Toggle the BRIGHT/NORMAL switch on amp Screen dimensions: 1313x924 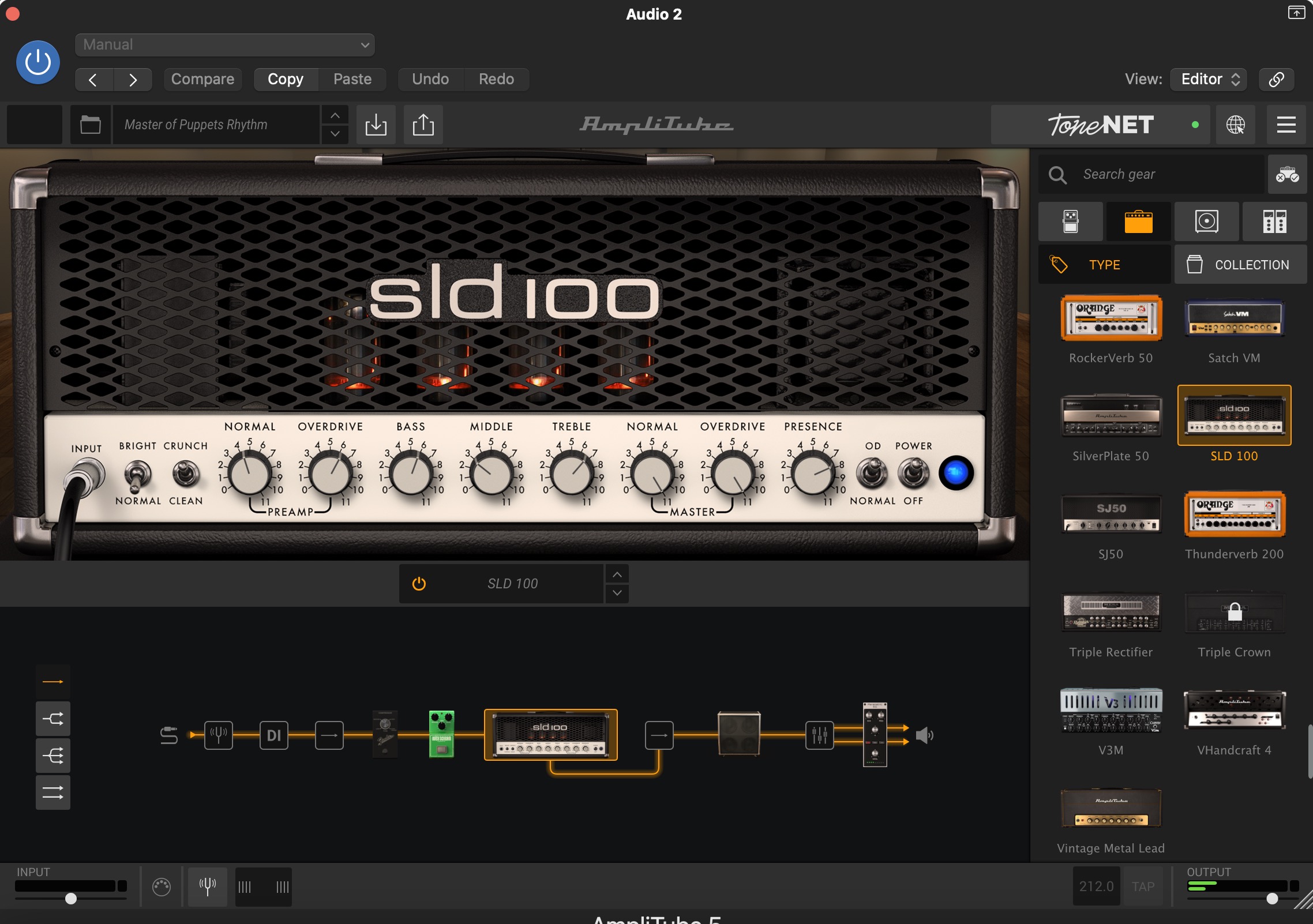click(137, 476)
